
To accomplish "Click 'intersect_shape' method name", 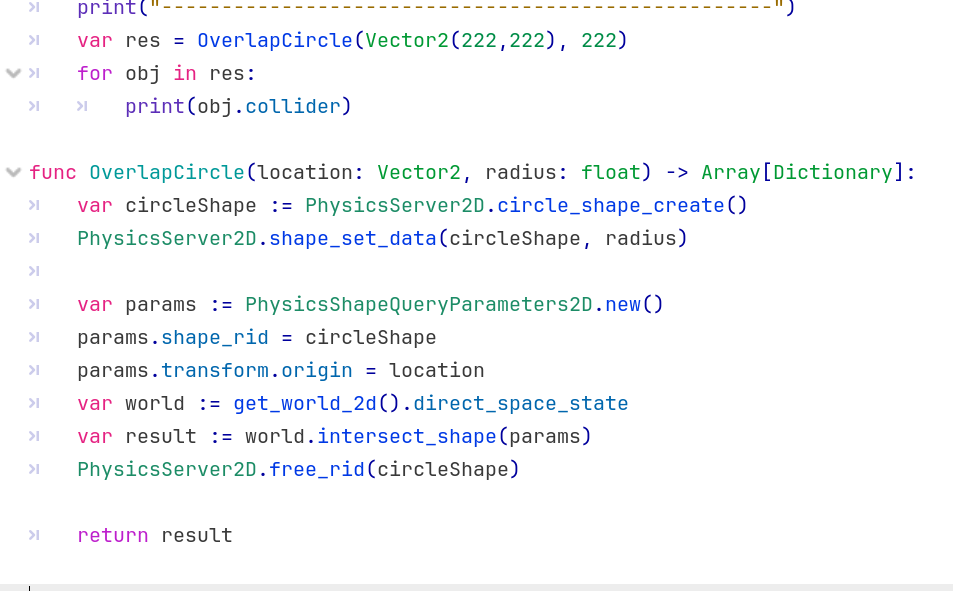I will 407,437.
